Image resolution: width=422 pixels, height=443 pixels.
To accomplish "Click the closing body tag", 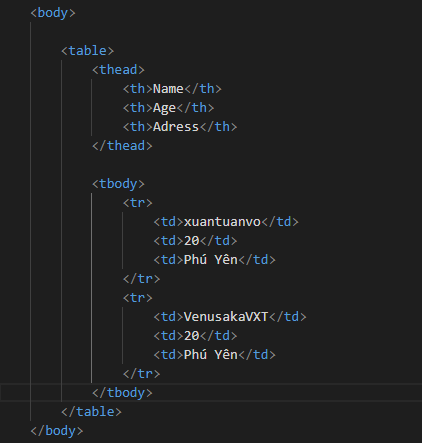I will coord(57,431).
